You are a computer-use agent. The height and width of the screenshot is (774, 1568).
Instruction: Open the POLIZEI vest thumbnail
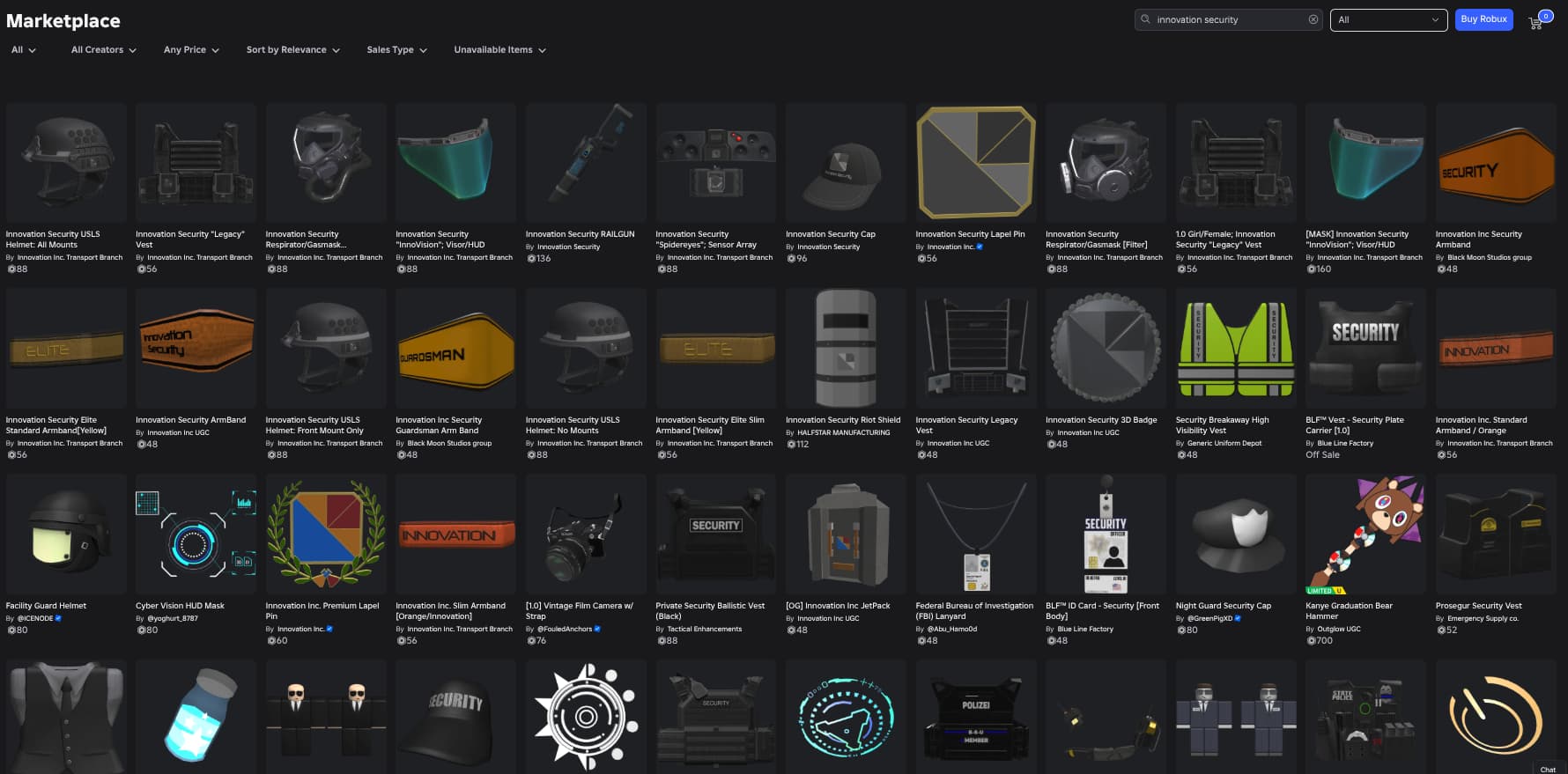point(976,718)
